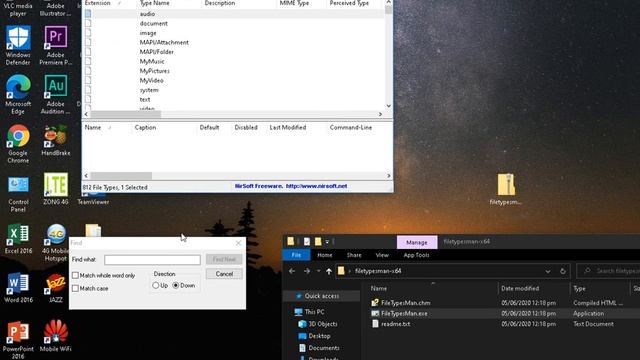Screen dimensions: 640x360
Task: Launch HandBrake desktop icon
Action: (56, 140)
